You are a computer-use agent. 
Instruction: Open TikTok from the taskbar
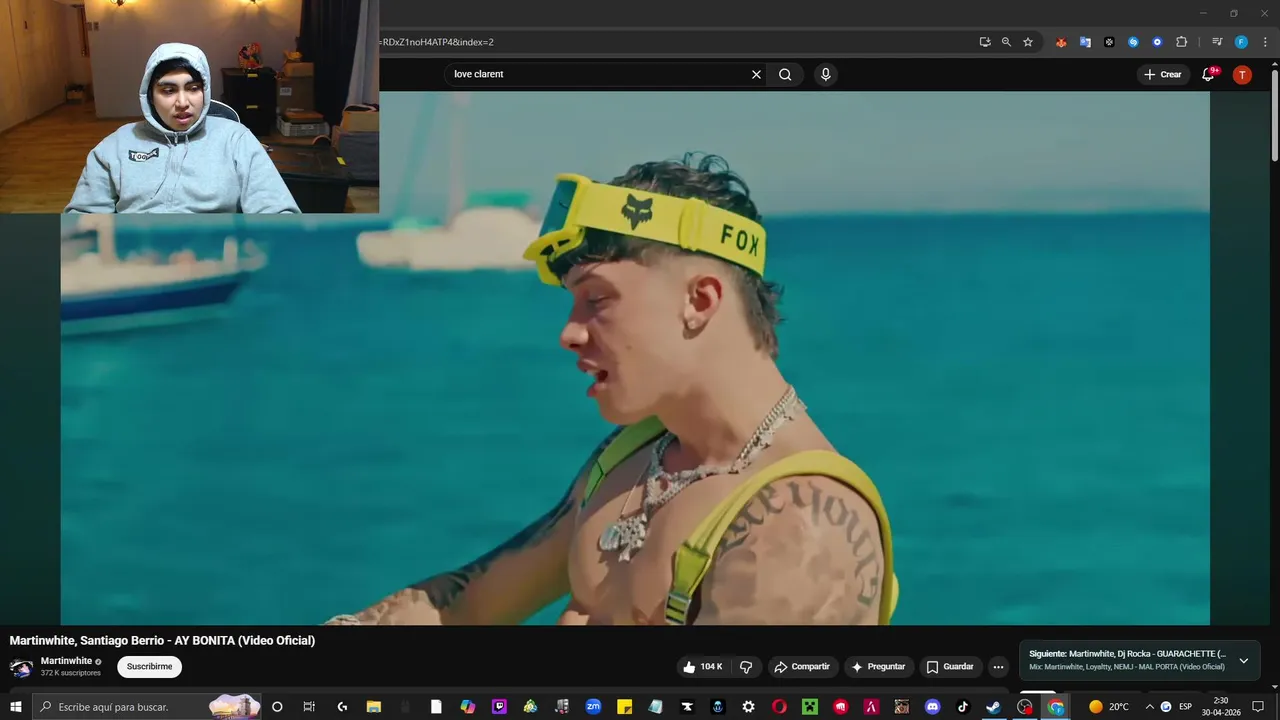(963, 707)
